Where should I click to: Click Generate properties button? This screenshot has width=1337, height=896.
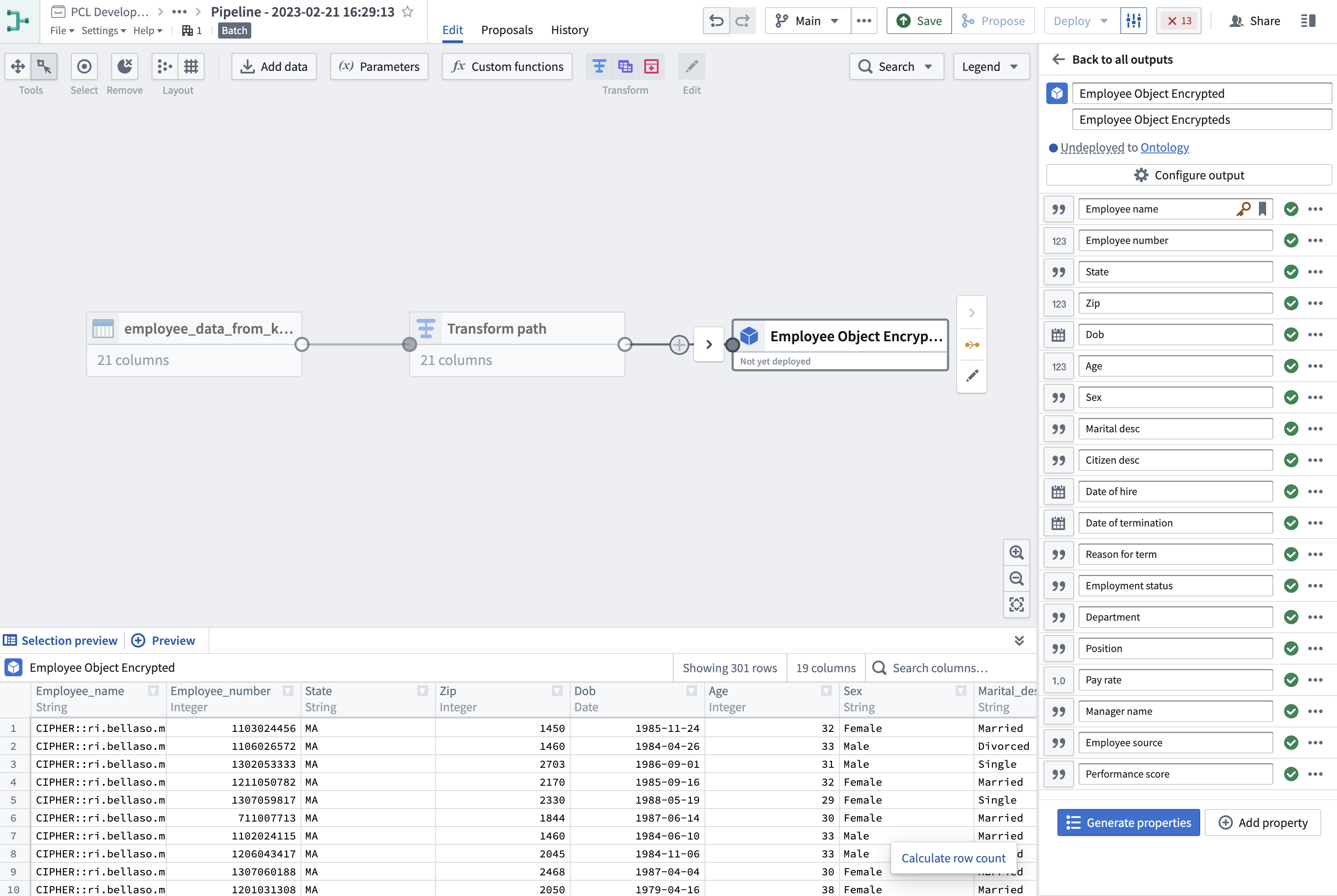tap(1128, 822)
